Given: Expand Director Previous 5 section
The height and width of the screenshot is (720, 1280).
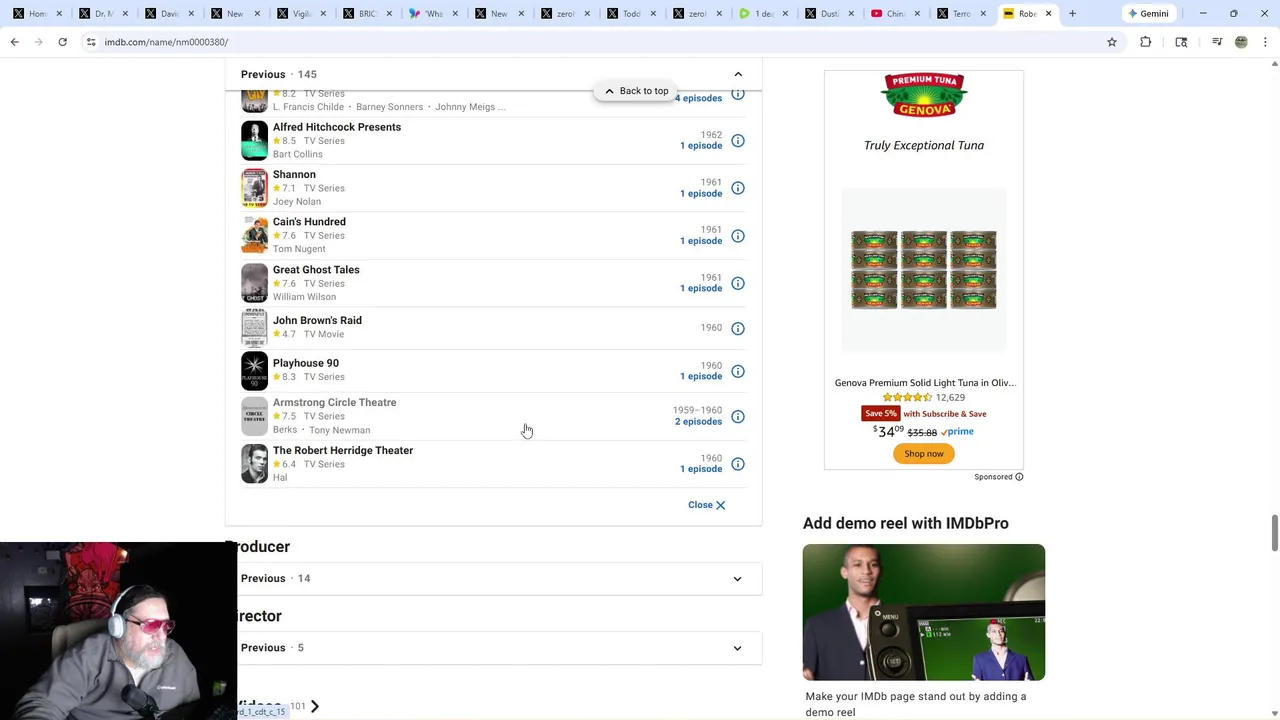Looking at the screenshot, I should point(737,648).
